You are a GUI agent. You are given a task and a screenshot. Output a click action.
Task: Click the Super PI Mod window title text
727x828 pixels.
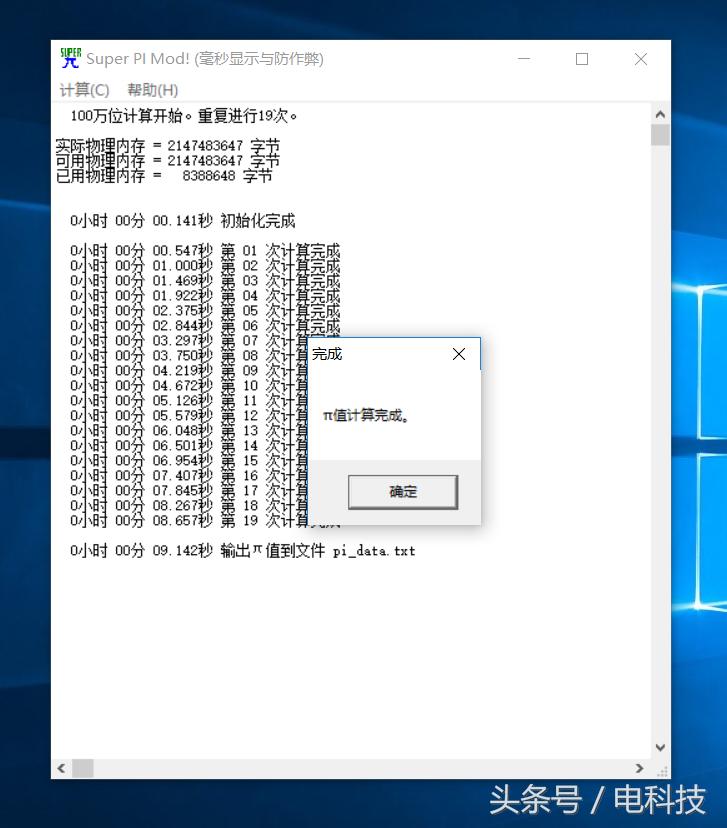pos(205,59)
